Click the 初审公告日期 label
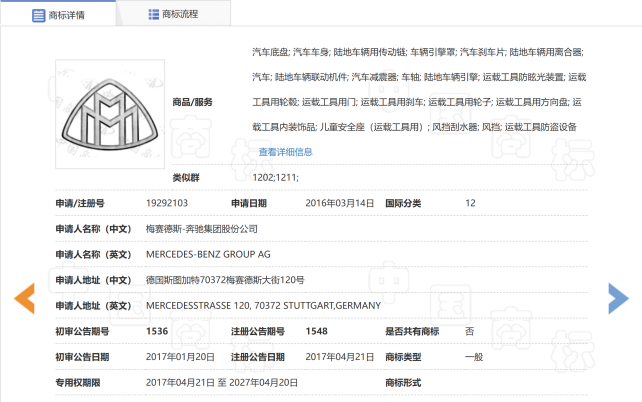 point(82,357)
